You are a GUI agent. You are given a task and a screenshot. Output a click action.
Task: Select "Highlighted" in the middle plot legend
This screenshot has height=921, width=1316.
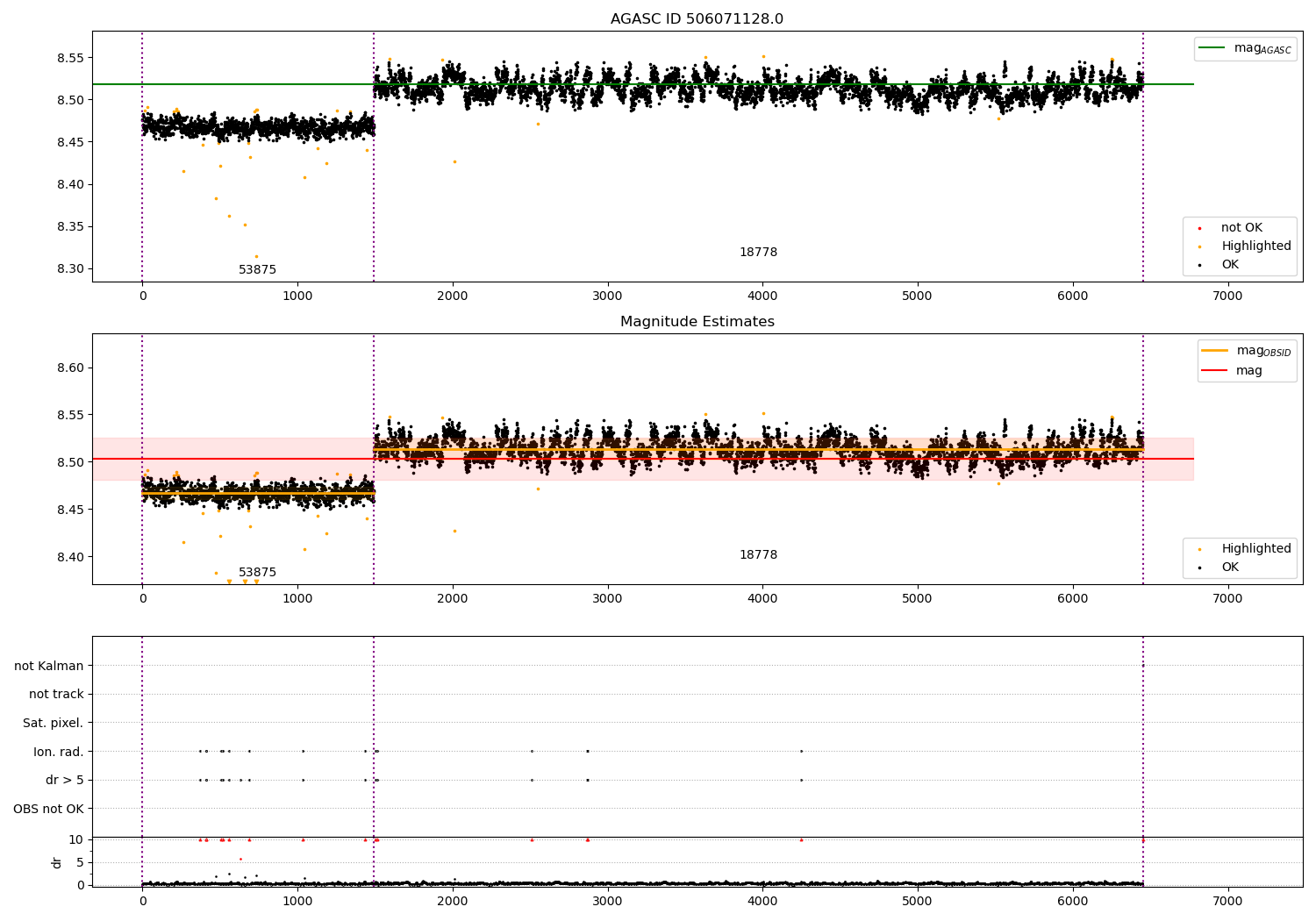[x=1256, y=549]
